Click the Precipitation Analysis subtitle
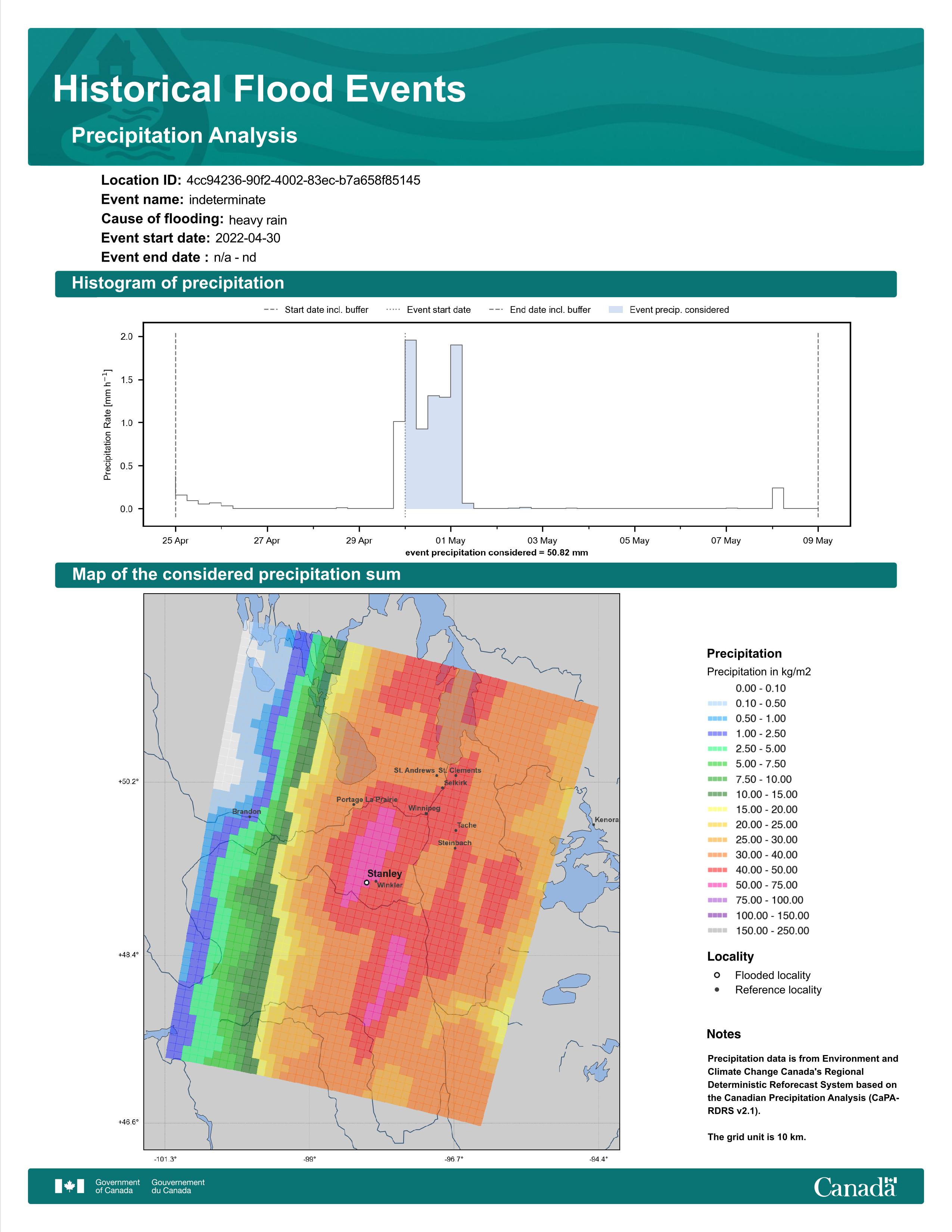 point(184,136)
